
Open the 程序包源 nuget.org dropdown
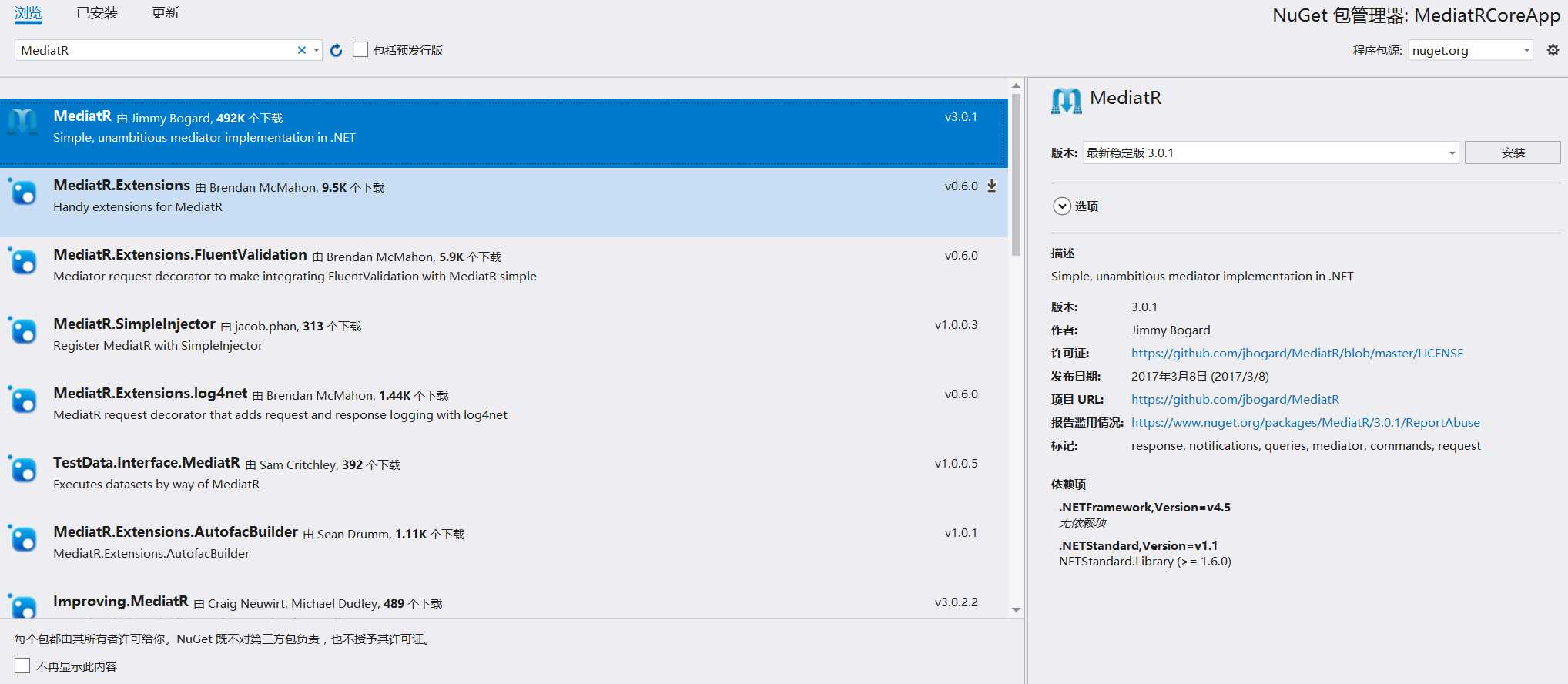click(x=1470, y=50)
